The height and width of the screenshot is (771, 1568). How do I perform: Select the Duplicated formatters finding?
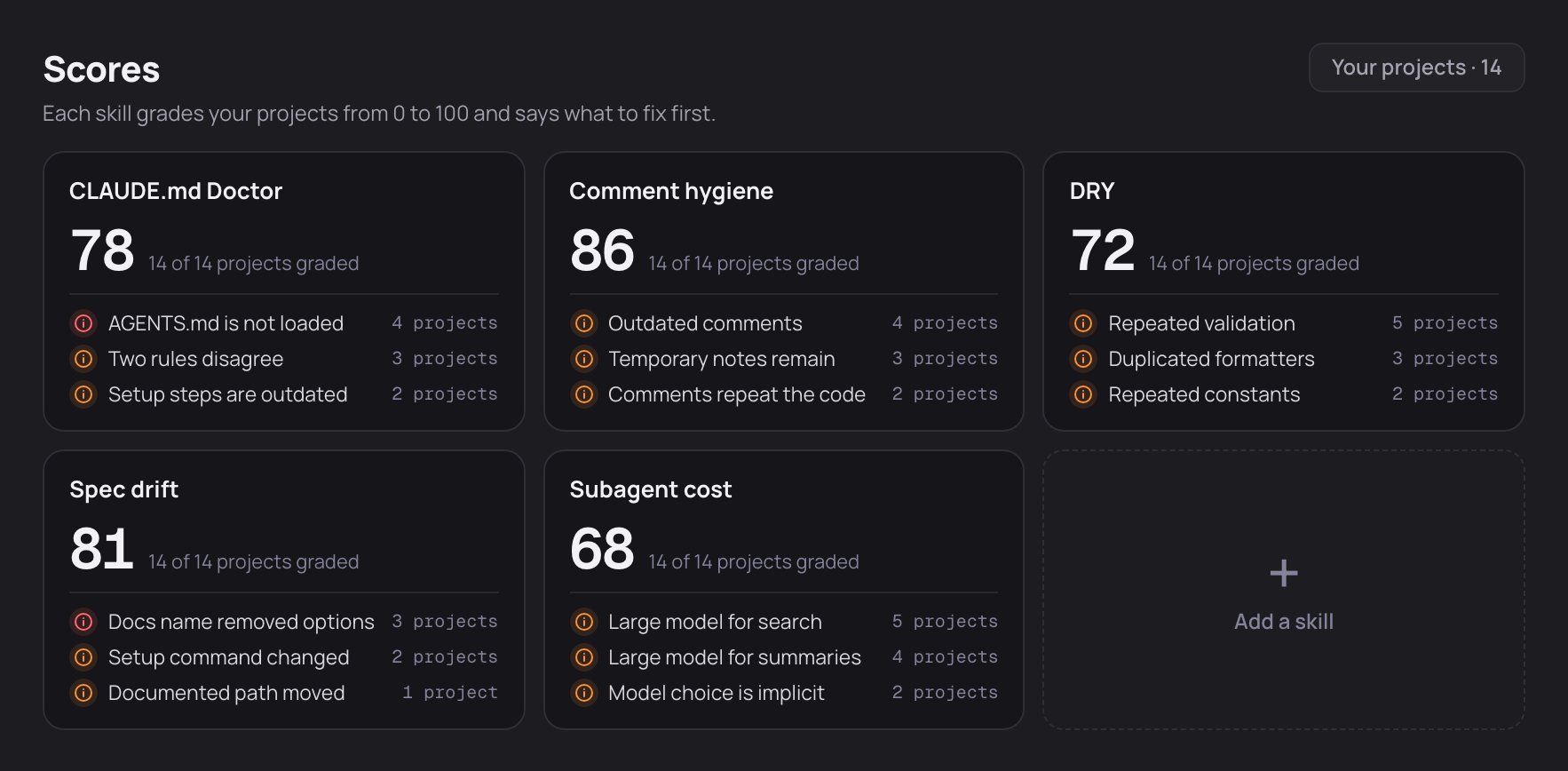click(1284, 359)
